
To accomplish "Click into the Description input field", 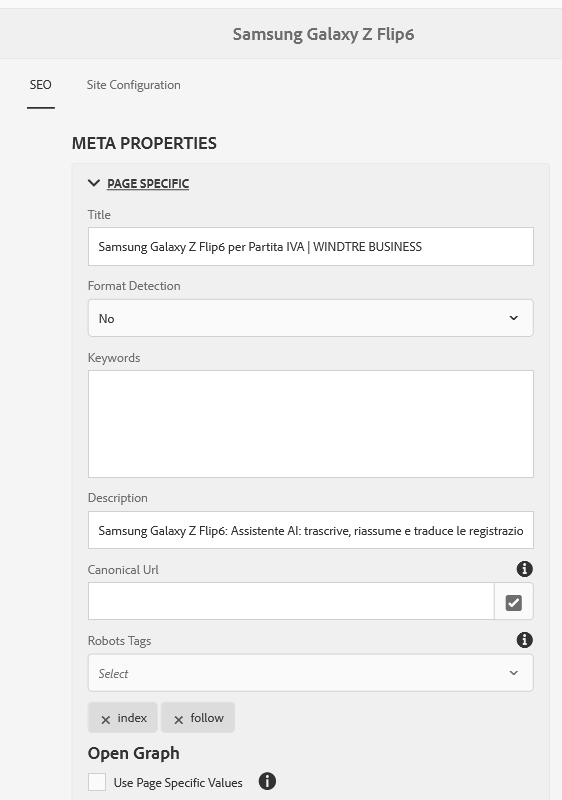I will (x=311, y=530).
